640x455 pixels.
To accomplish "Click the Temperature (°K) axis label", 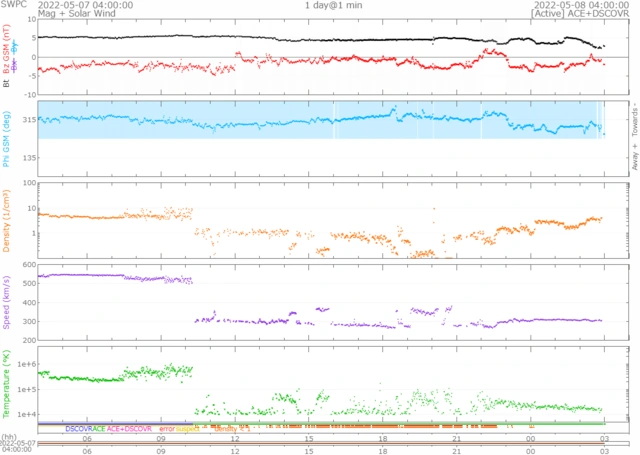I will pyautogui.click(x=7, y=383).
